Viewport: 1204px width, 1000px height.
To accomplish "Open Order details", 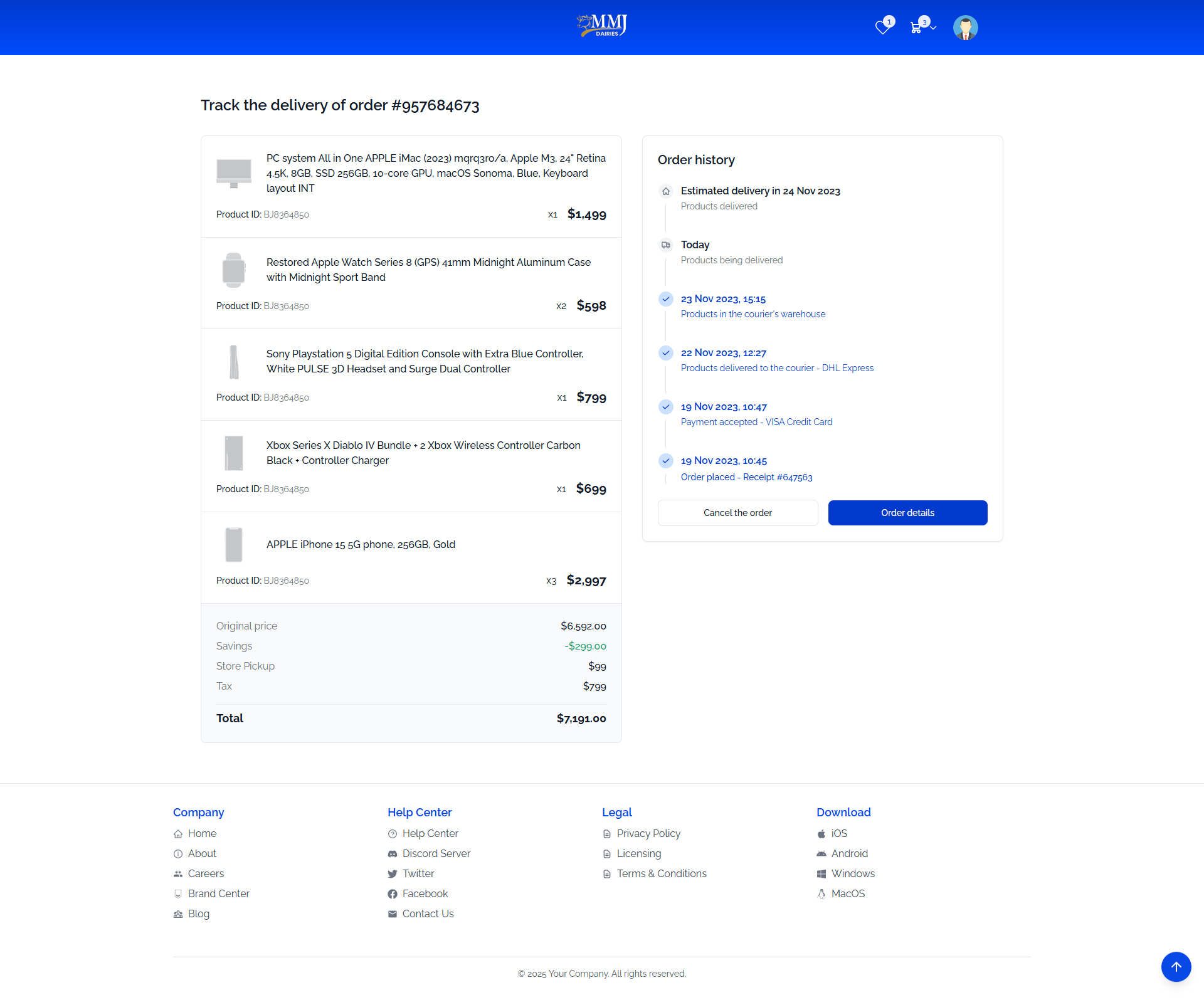I will pos(907,513).
